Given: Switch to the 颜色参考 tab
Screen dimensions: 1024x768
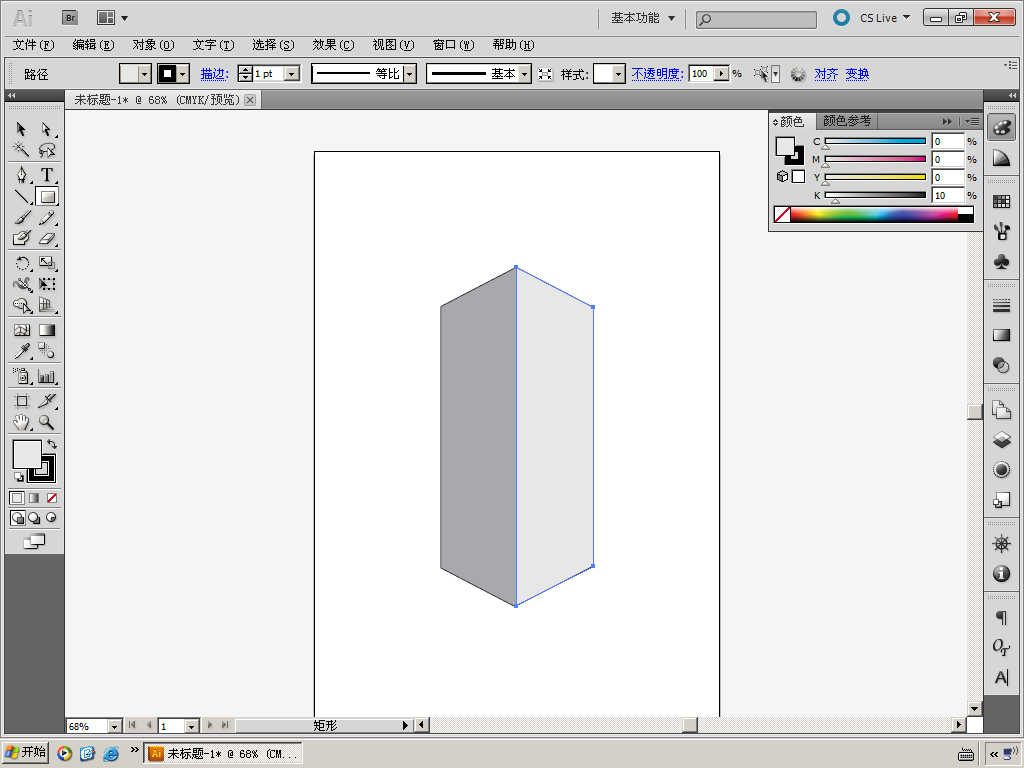Looking at the screenshot, I should [846, 121].
